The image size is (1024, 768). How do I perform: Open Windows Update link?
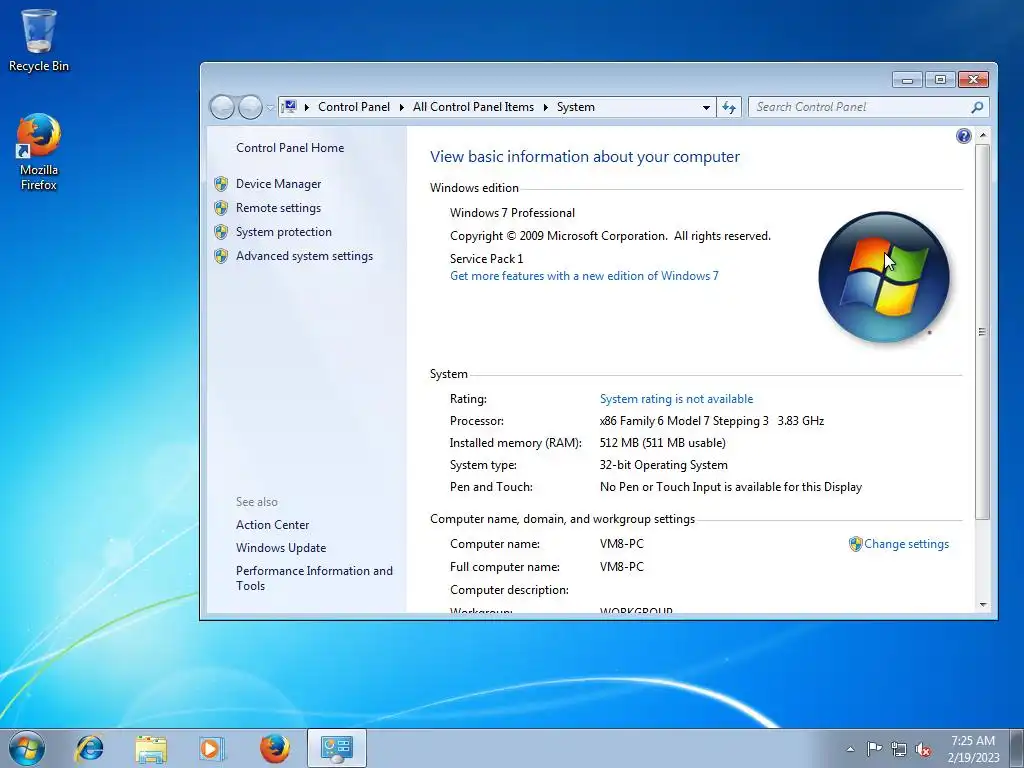[x=281, y=548]
